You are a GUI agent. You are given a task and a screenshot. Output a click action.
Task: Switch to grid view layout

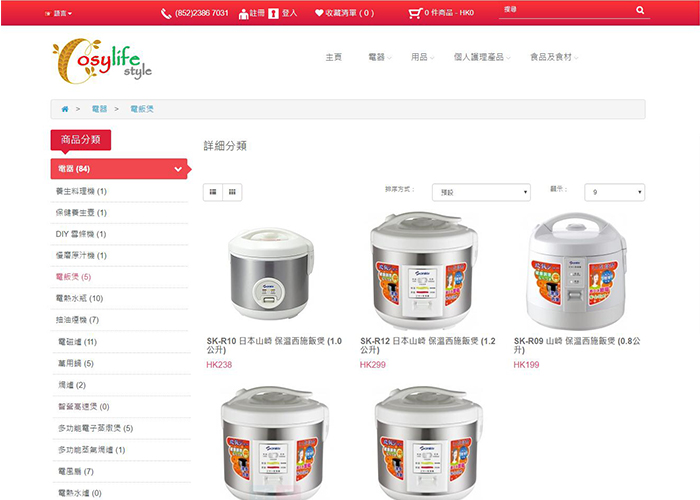pyautogui.click(x=232, y=192)
